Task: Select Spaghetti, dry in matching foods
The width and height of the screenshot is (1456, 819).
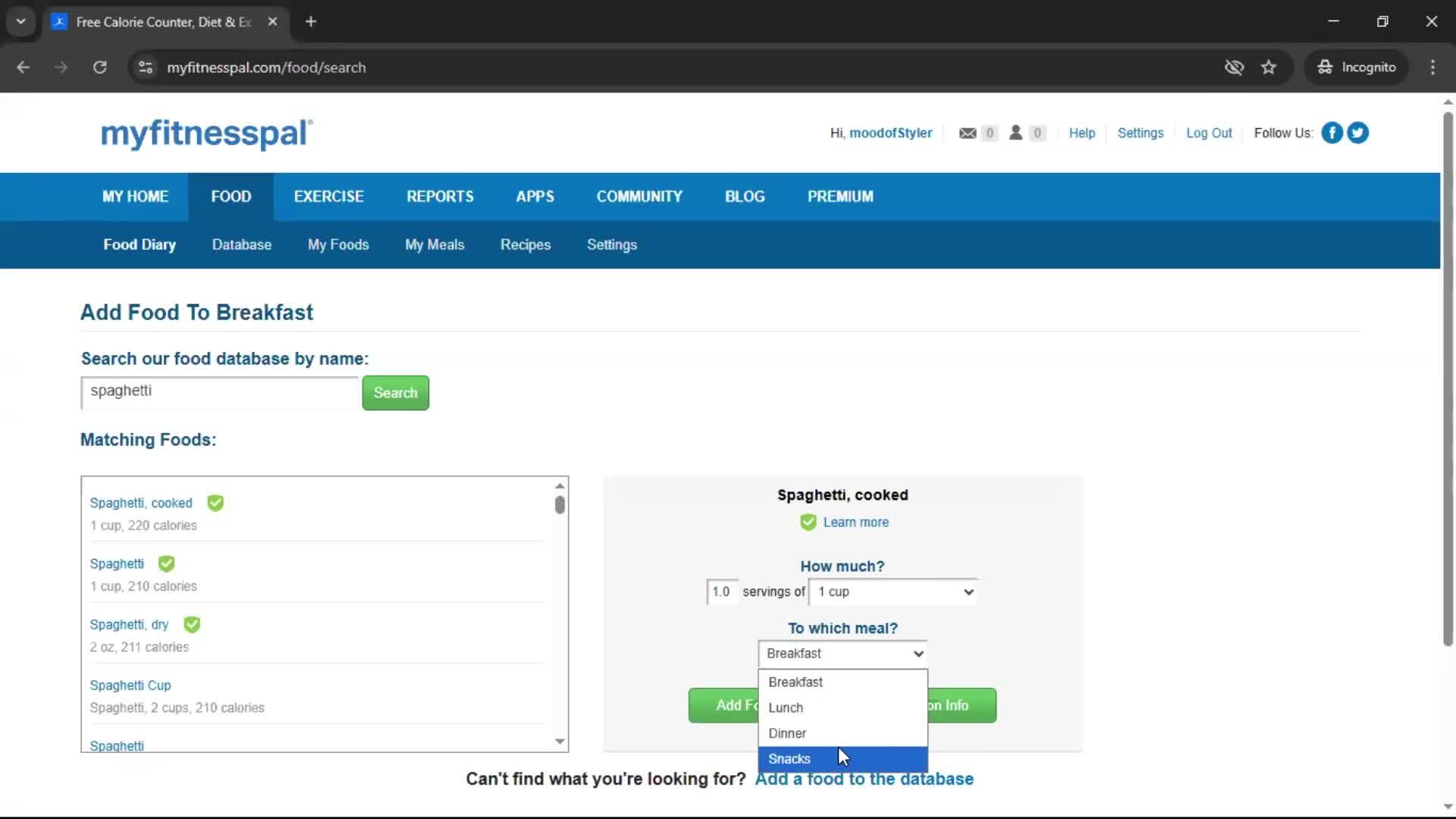Action: pyautogui.click(x=129, y=625)
